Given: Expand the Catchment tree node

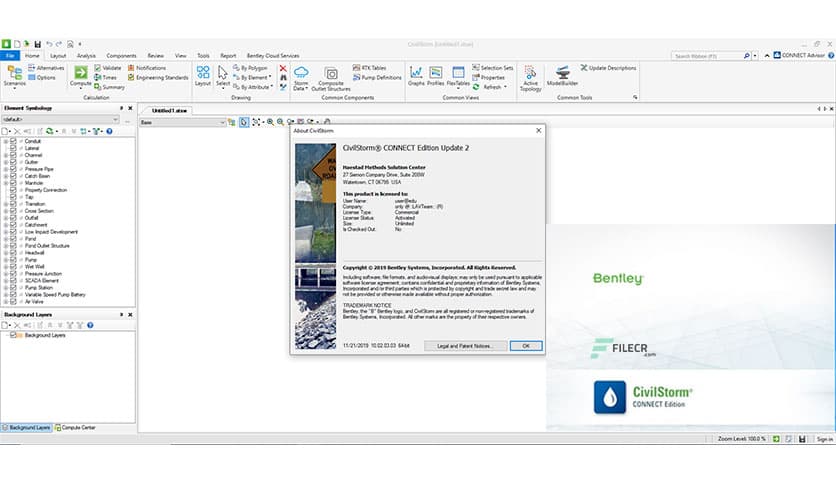Looking at the screenshot, I should (6, 225).
